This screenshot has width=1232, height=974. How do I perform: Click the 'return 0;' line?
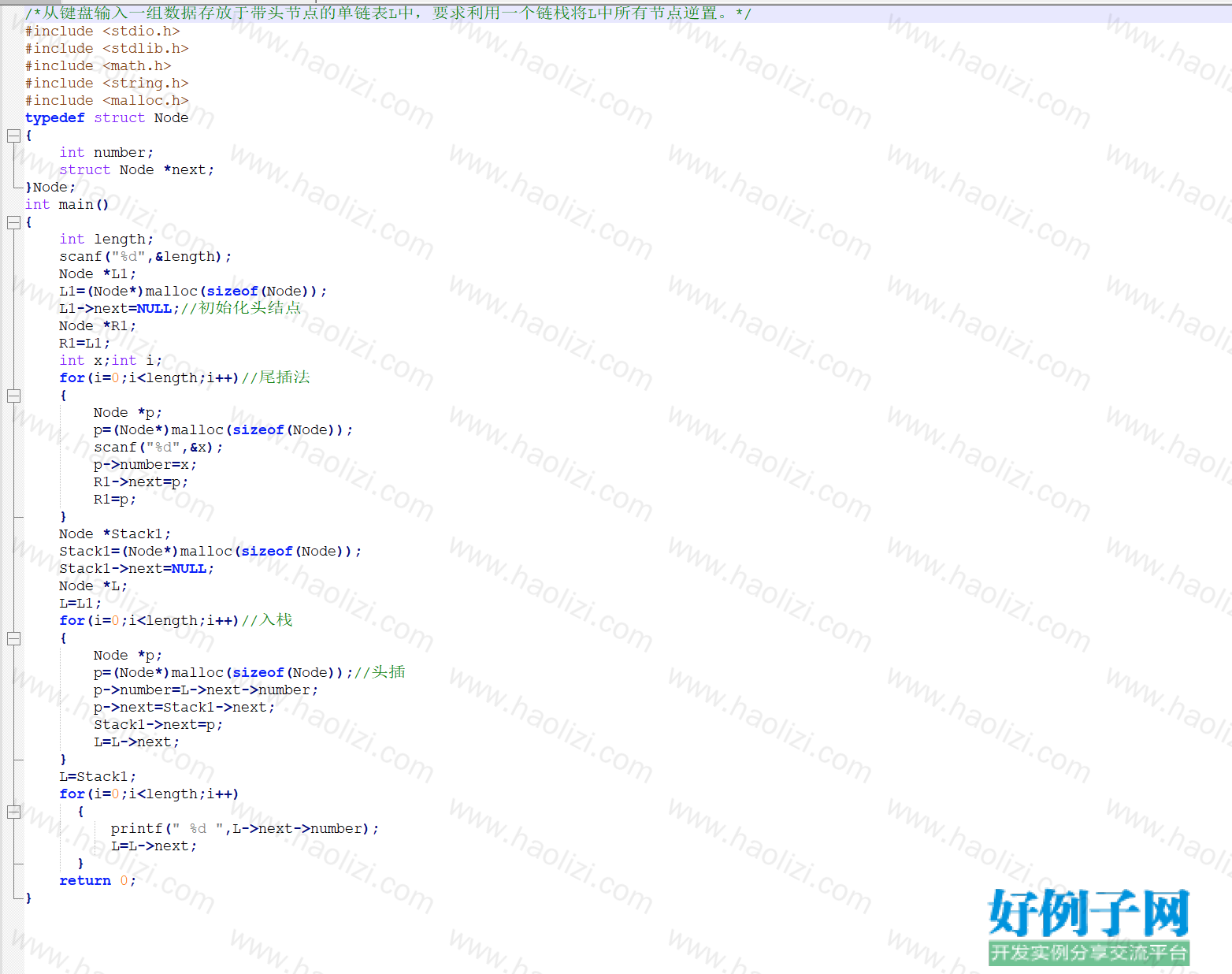(x=98, y=881)
